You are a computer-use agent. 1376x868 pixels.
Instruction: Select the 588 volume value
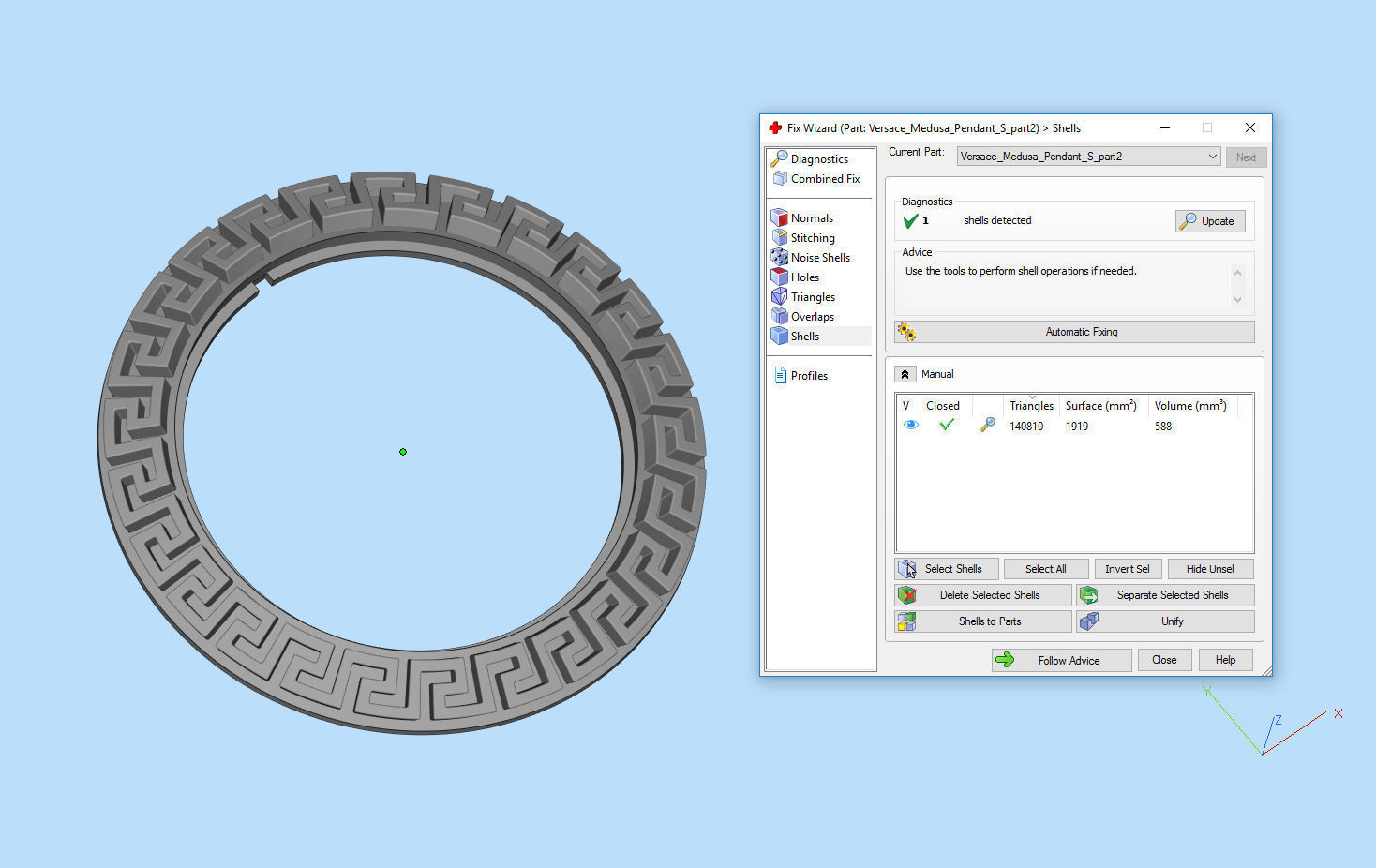click(1163, 427)
